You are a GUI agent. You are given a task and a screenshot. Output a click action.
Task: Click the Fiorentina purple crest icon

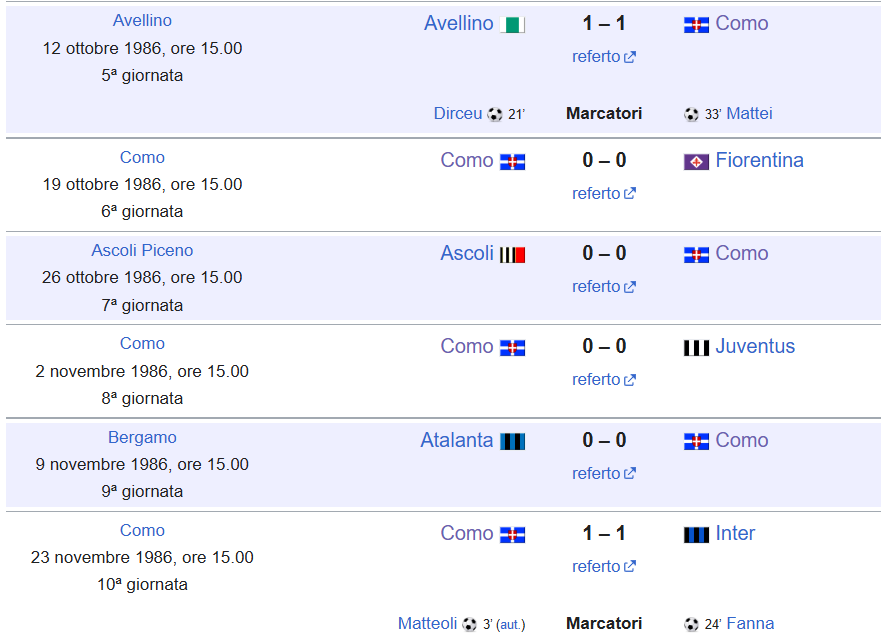[x=696, y=162]
